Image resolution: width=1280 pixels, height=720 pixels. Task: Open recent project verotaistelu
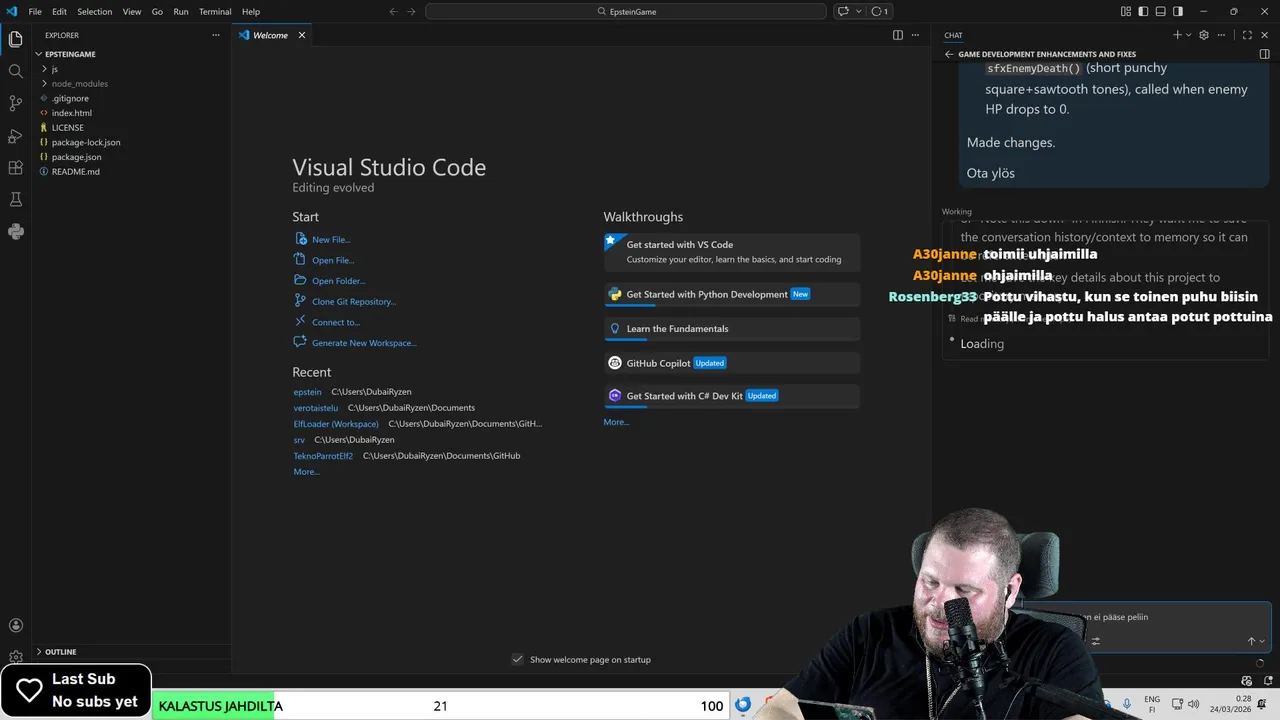[x=316, y=408]
